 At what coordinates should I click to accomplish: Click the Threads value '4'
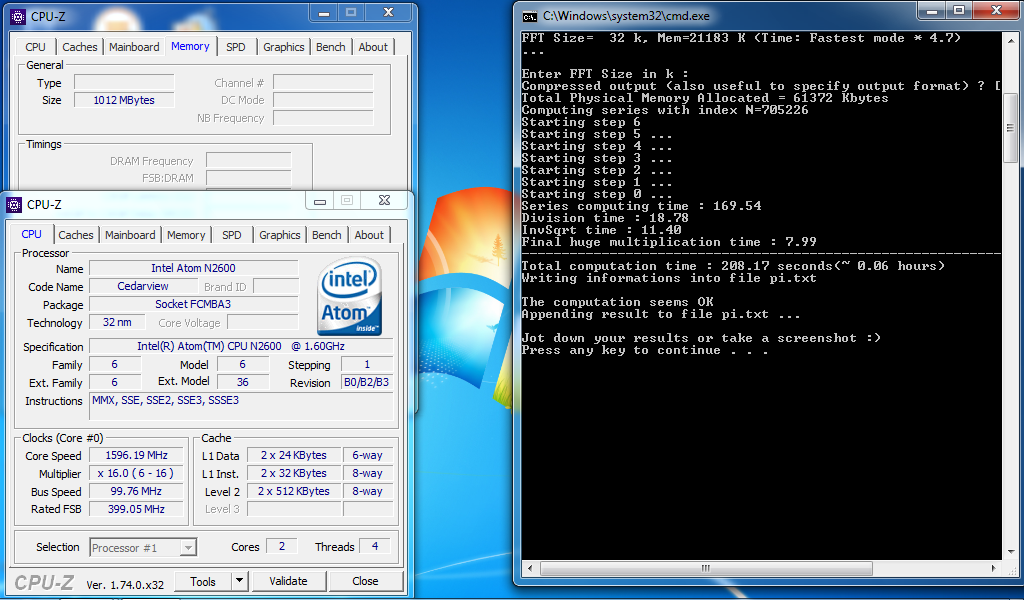375,546
